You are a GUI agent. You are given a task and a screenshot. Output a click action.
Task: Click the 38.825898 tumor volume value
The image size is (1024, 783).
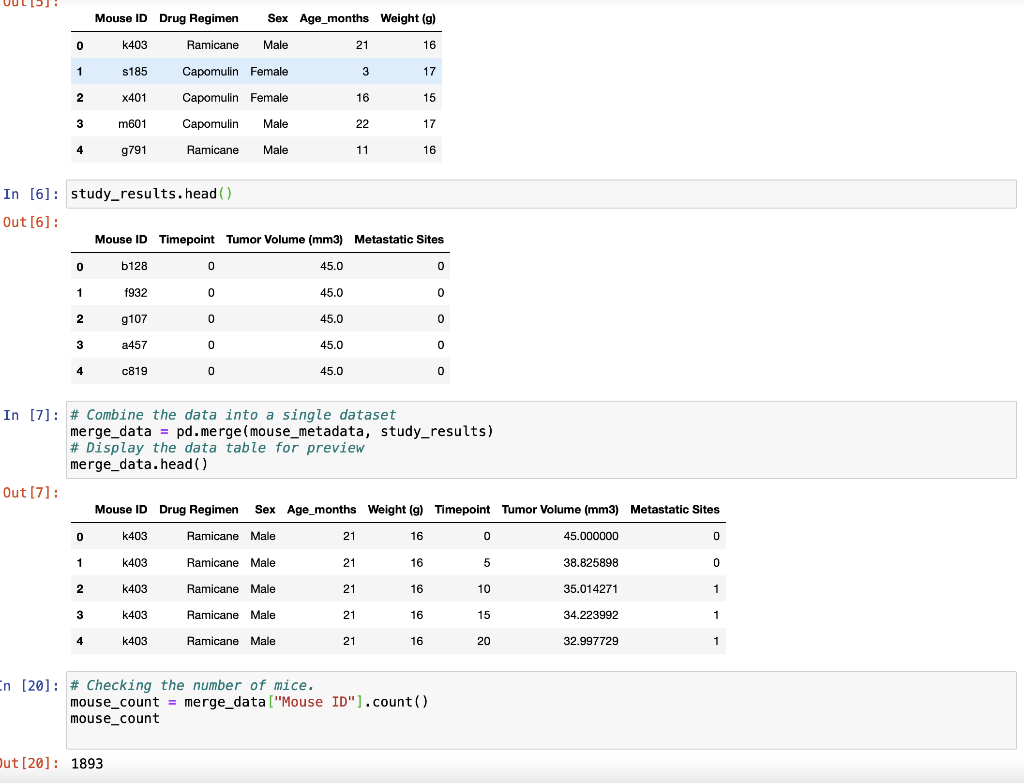click(591, 562)
